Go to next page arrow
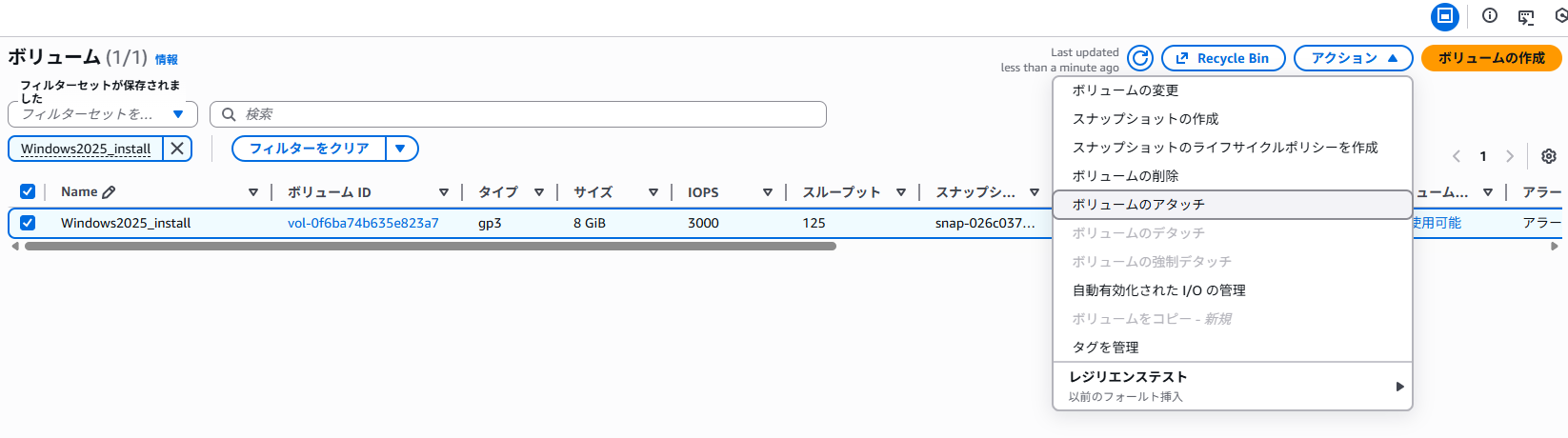Screen dimensions: 1568x438 (x=1510, y=156)
